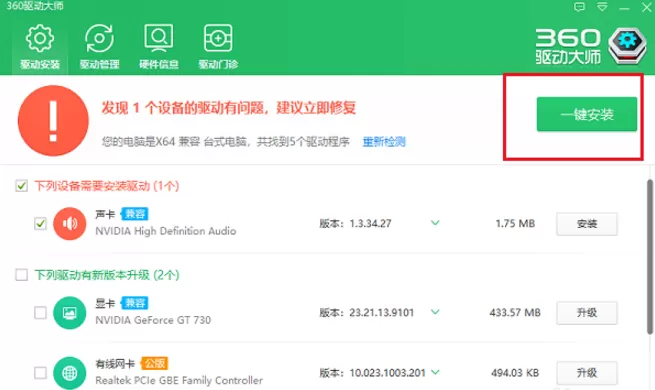Open the 硬件信息 monitor icon tab
Viewport: 655px width, 390px height.
[159, 46]
